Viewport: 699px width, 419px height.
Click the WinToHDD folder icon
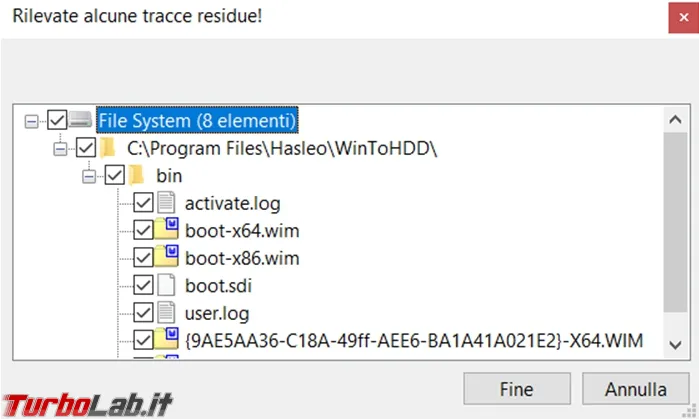coord(108,148)
